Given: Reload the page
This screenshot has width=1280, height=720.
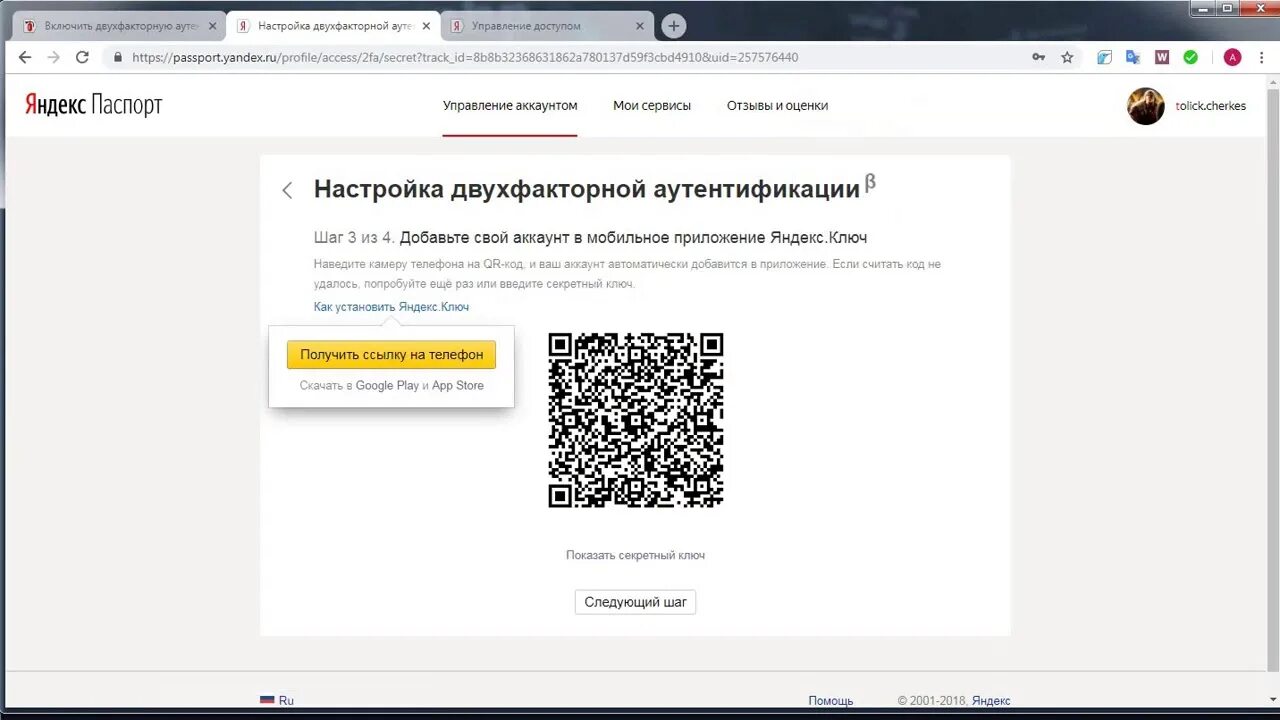Looking at the screenshot, I should [x=82, y=57].
